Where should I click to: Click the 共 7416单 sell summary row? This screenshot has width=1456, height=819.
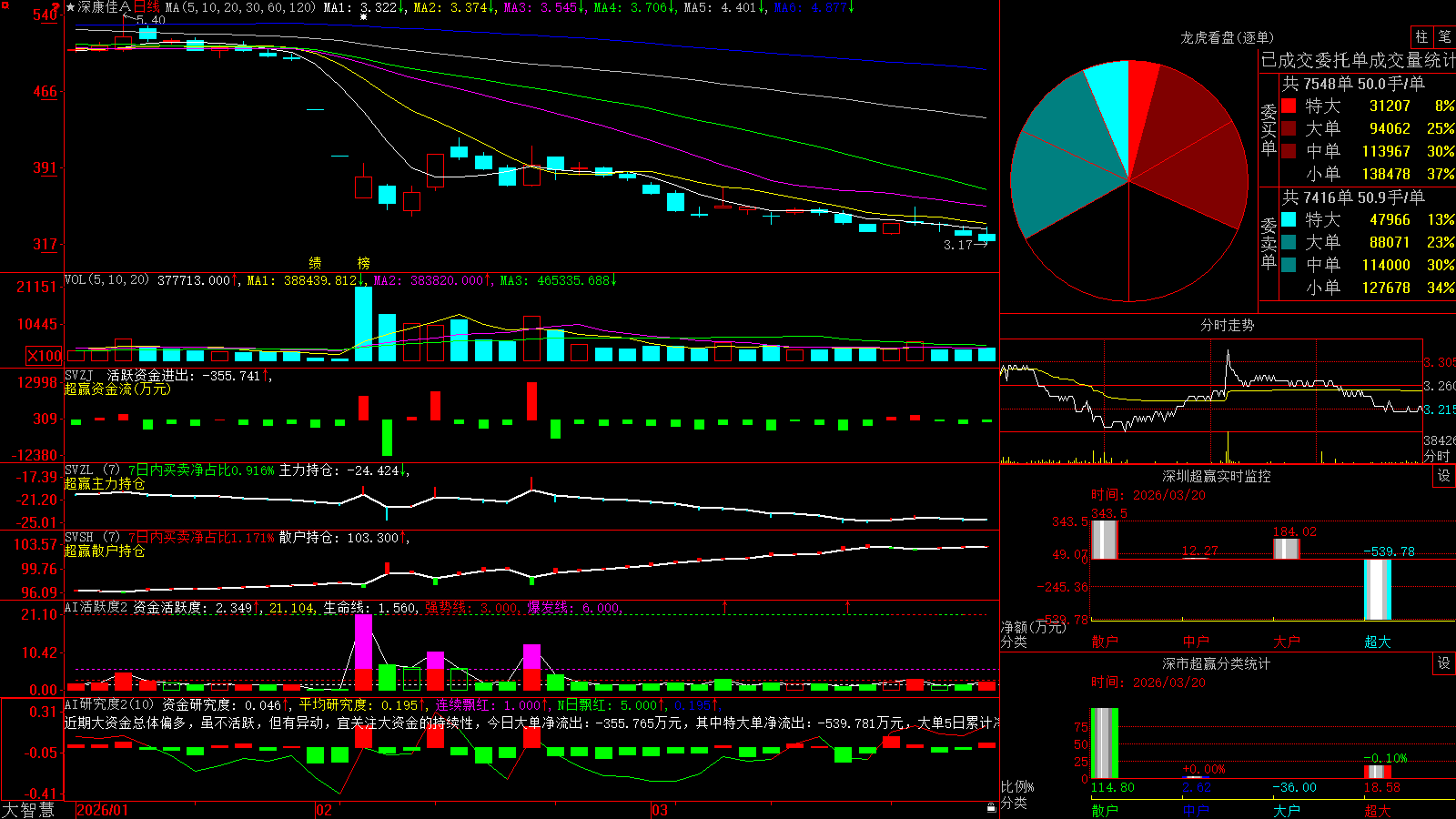point(1353,197)
